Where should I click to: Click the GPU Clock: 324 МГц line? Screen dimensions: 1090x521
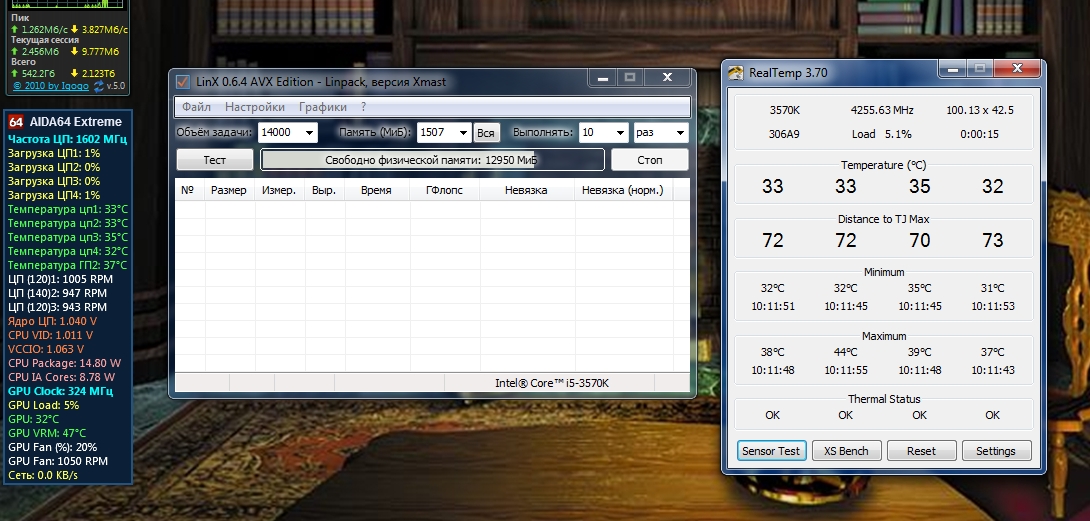(60, 391)
